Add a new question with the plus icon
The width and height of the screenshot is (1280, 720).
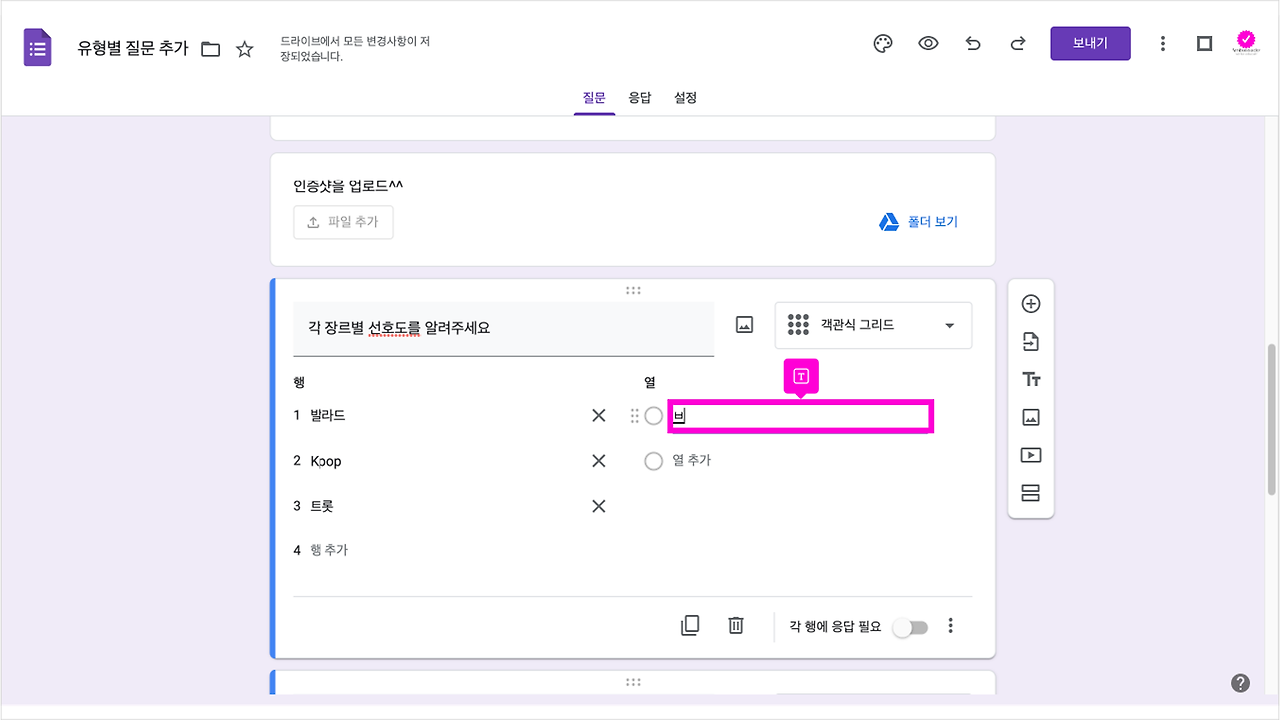click(1031, 303)
